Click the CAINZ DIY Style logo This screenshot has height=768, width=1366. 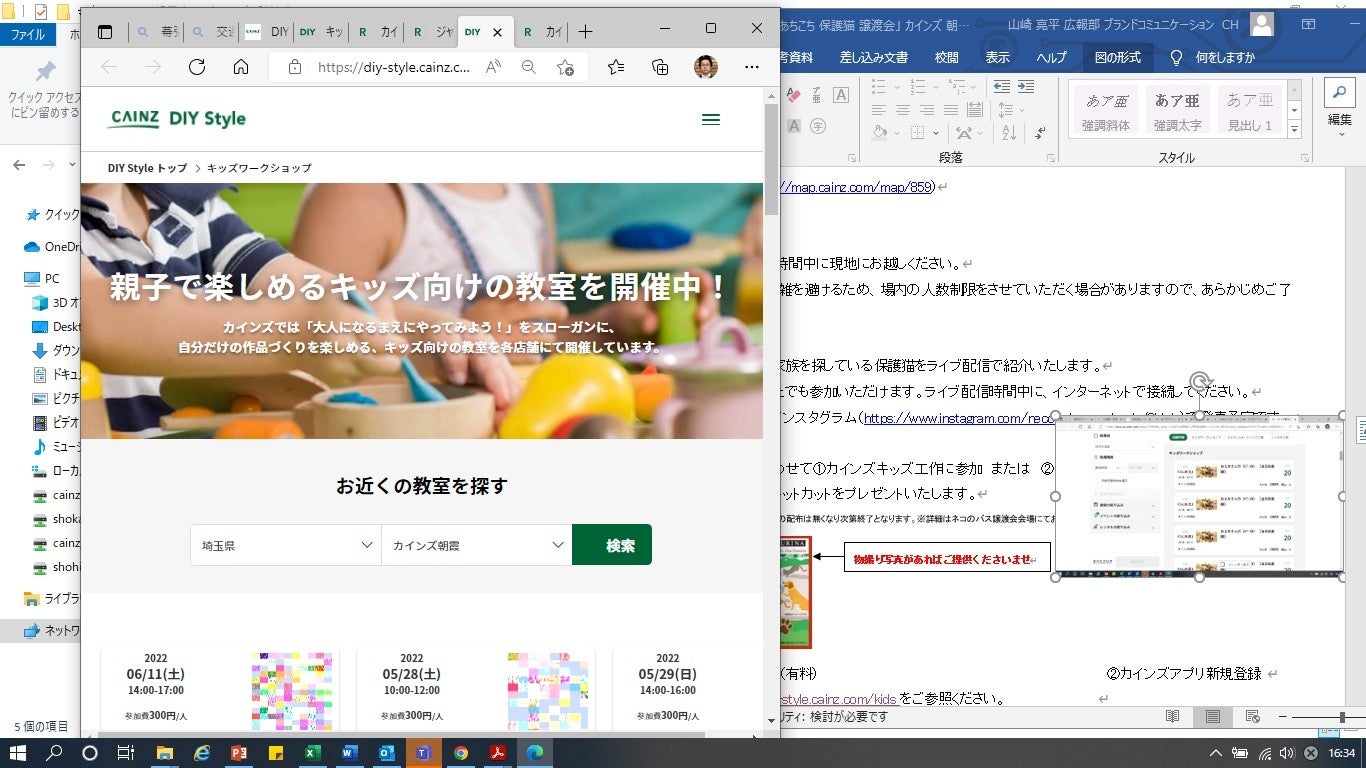[177, 119]
